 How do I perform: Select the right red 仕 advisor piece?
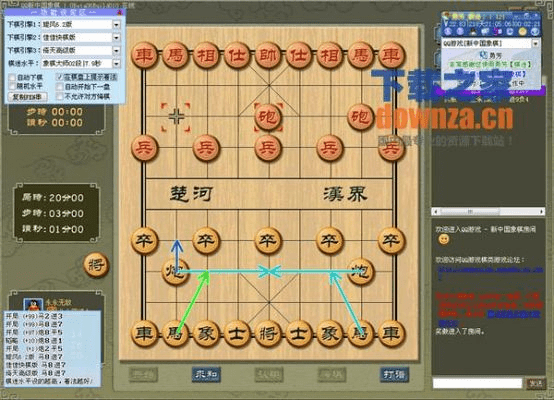[x=299, y=55]
